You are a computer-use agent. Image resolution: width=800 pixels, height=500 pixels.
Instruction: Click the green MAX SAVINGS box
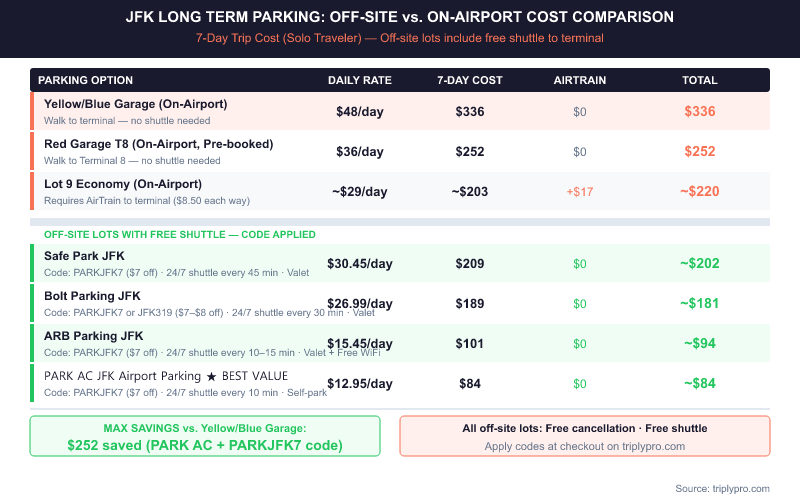click(x=205, y=436)
